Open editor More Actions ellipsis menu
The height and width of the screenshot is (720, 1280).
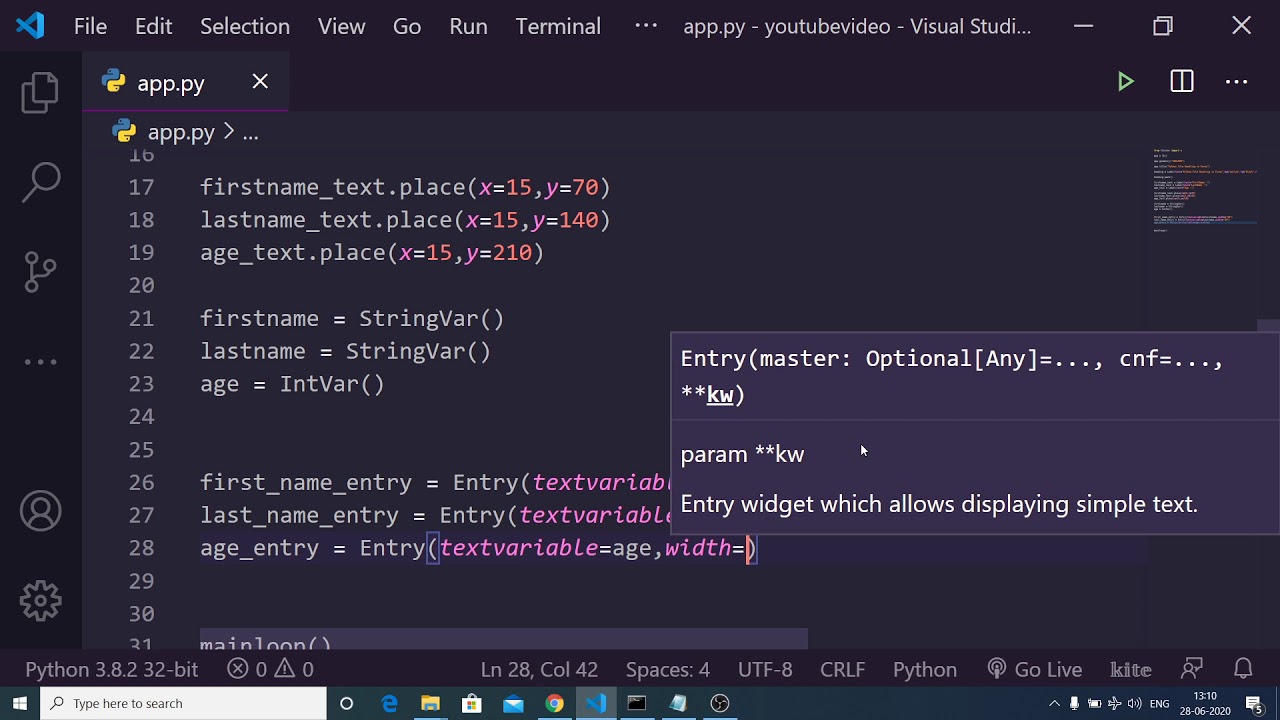(x=1237, y=82)
